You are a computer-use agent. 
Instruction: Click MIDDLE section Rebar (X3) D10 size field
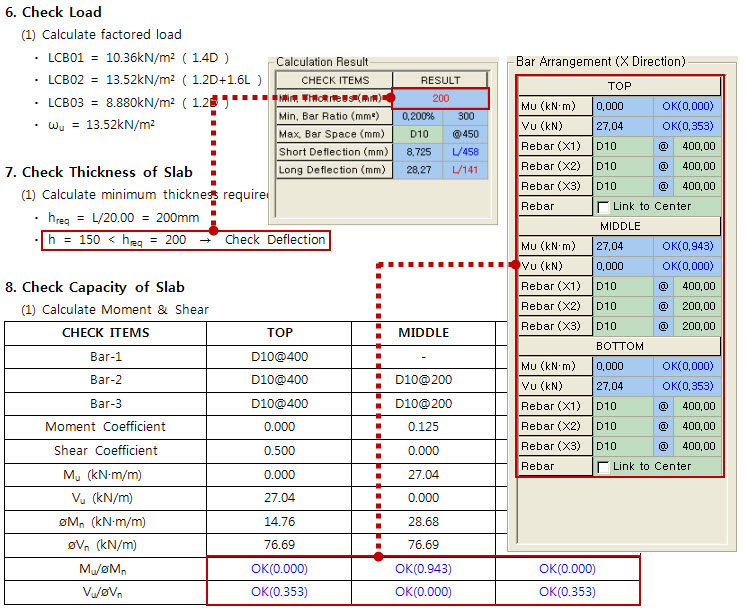623,326
